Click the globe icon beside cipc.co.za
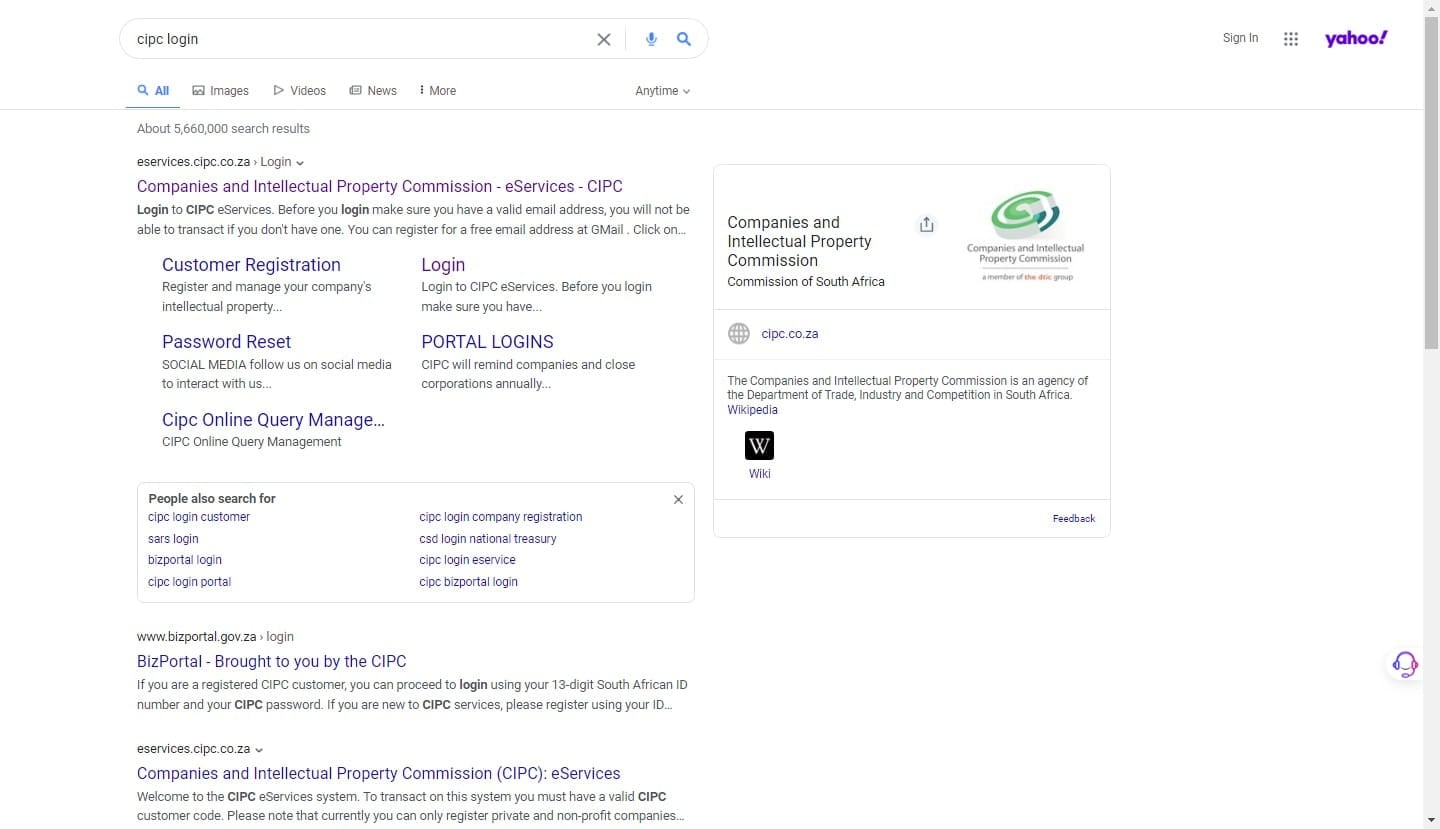The width and height of the screenshot is (1440, 829). [x=738, y=333]
